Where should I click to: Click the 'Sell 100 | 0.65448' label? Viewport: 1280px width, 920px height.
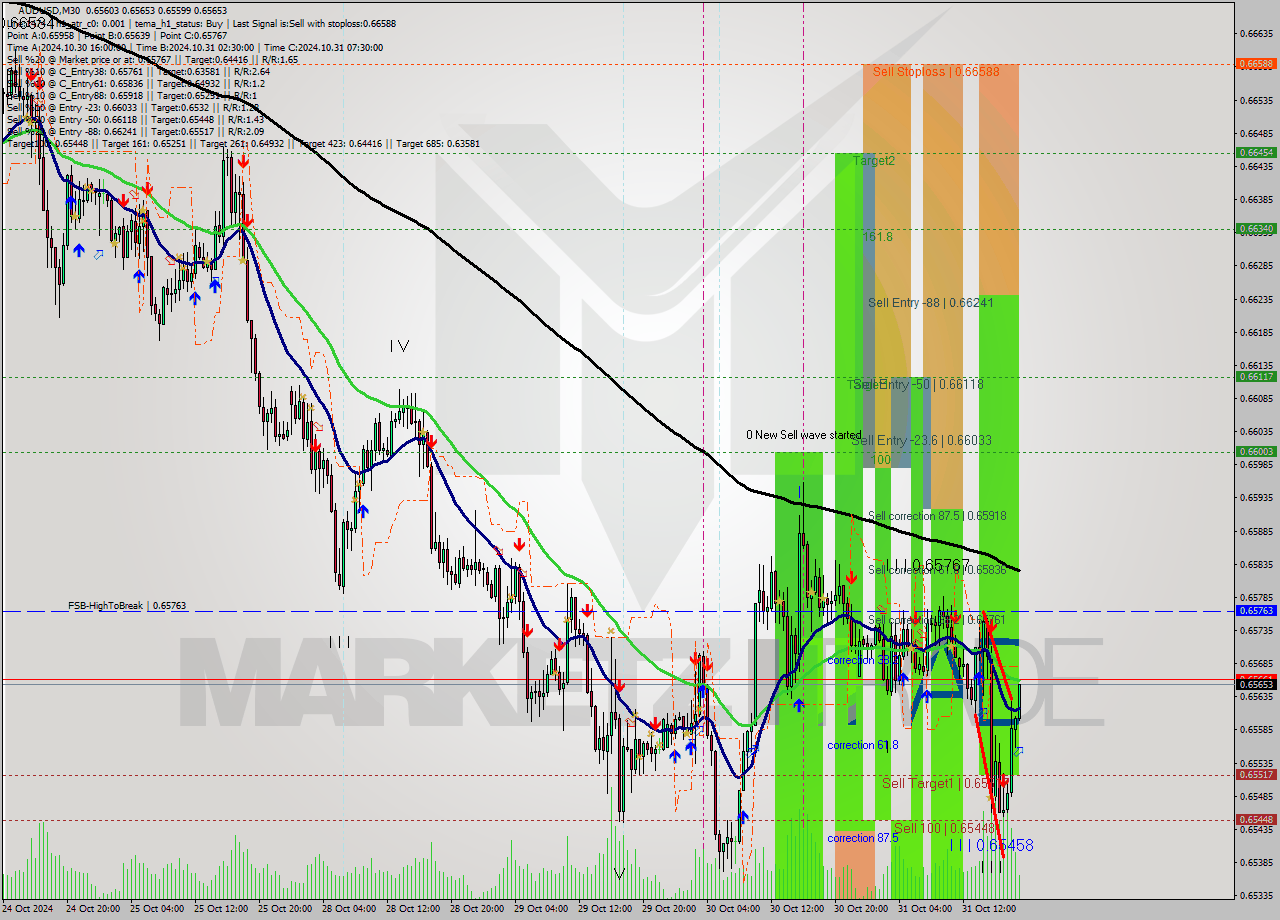pyautogui.click(x=944, y=828)
